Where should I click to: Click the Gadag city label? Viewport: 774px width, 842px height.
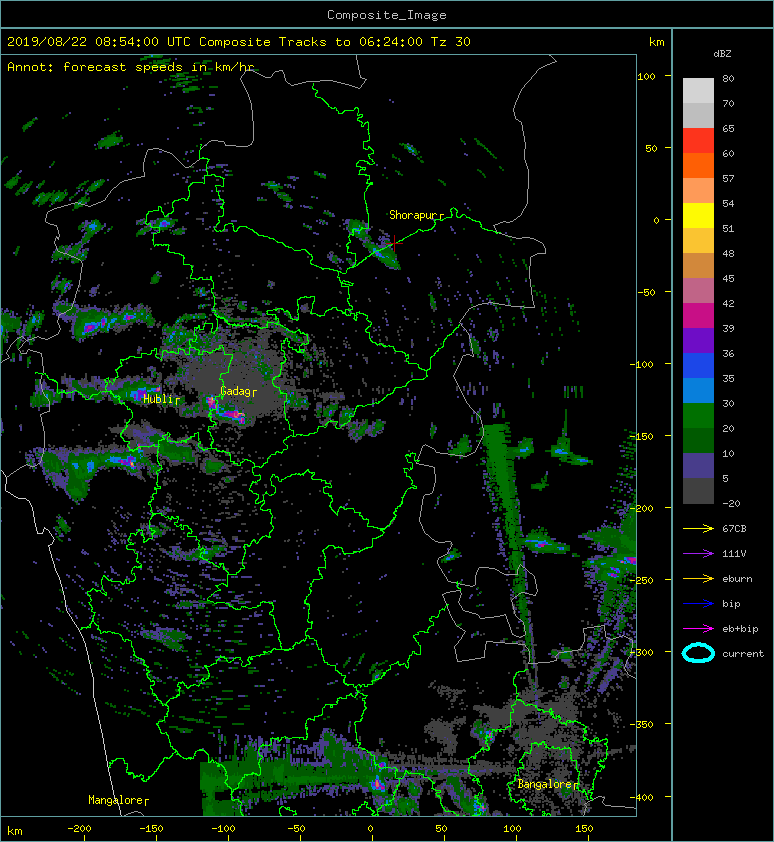(x=236, y=391)
